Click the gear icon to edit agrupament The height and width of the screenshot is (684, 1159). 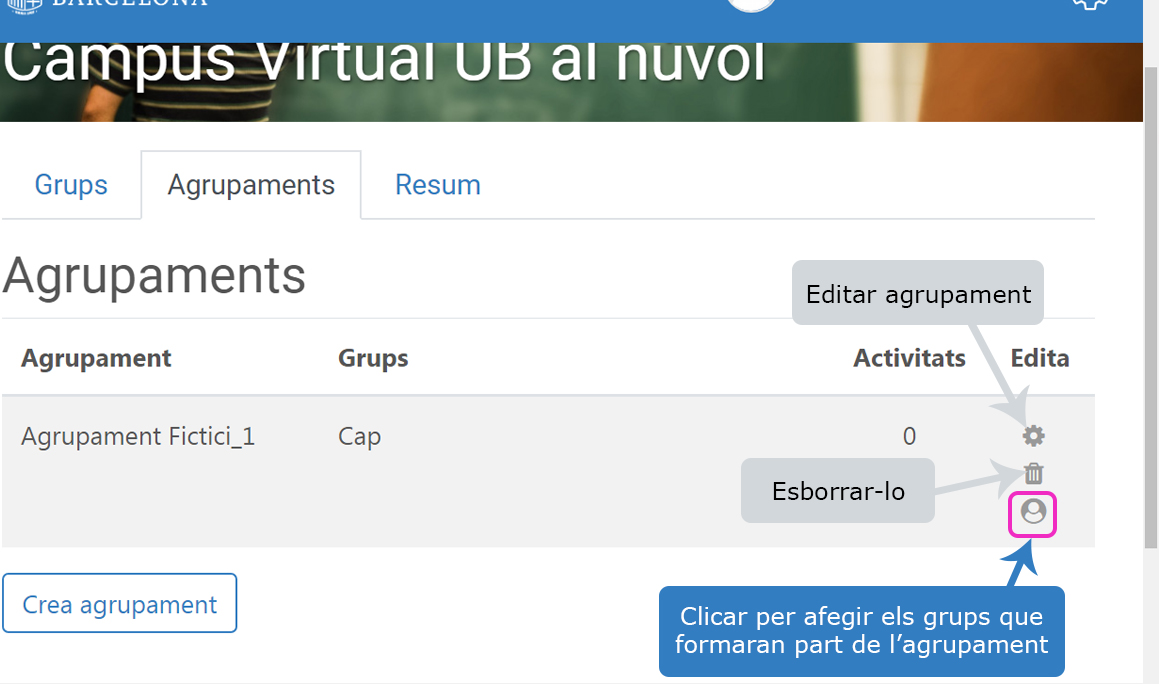click(x=1033, y=436)
